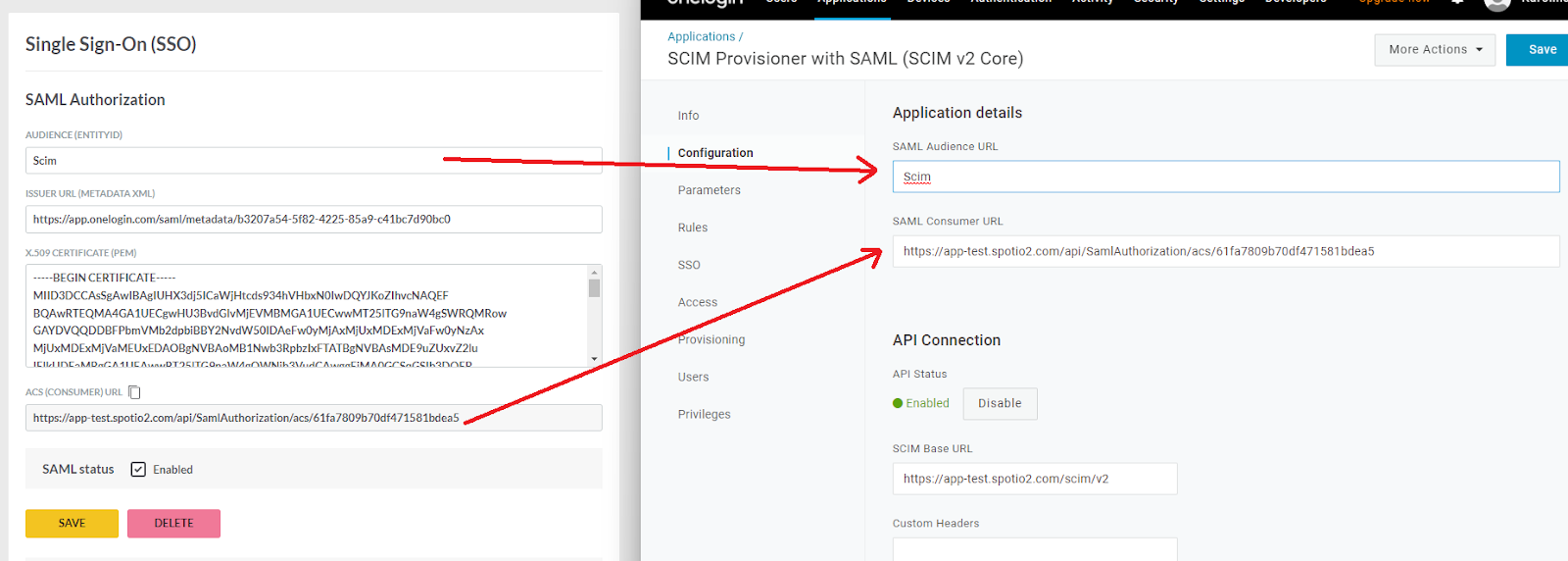Switch to the Rules tab
The width and height of the screenshot is (1568, 561).
[692, 228]
